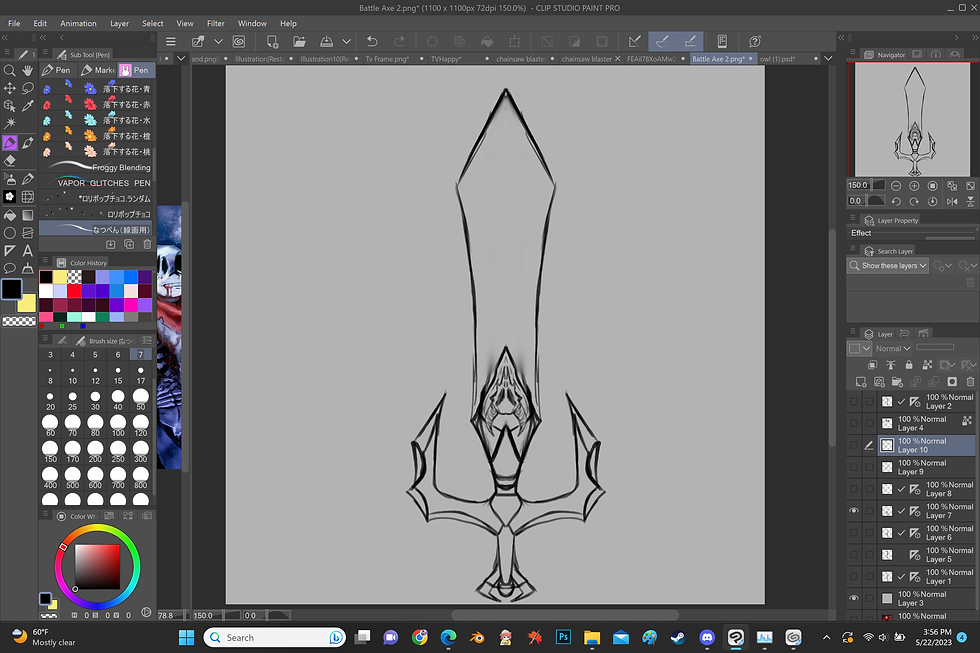
Task: Hide Layer 7 using its eye icon
Action: tap(854, 511)
